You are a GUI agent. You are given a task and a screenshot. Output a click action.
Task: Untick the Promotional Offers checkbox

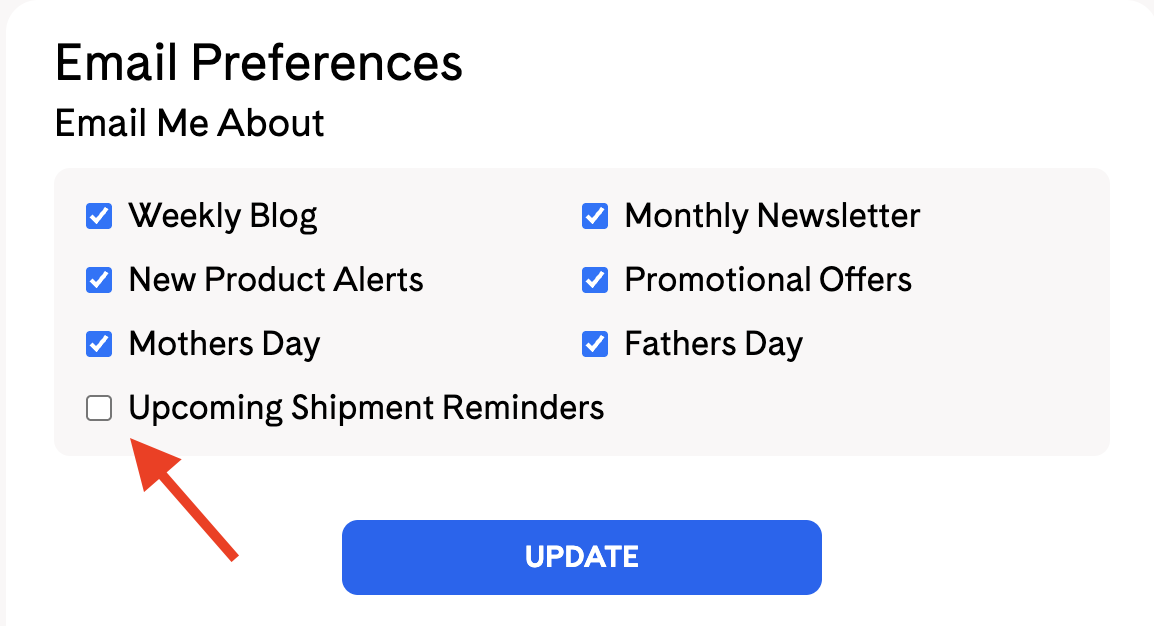595,280
